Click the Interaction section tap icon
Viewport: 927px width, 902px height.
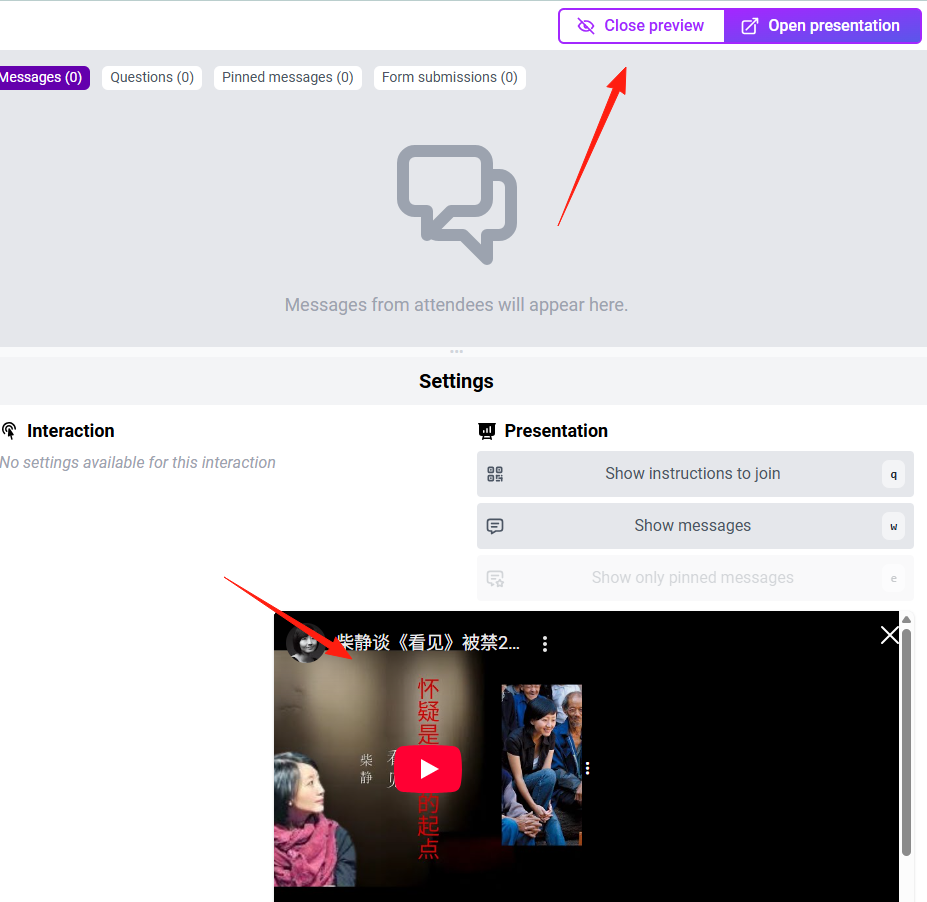pos(9,431)
